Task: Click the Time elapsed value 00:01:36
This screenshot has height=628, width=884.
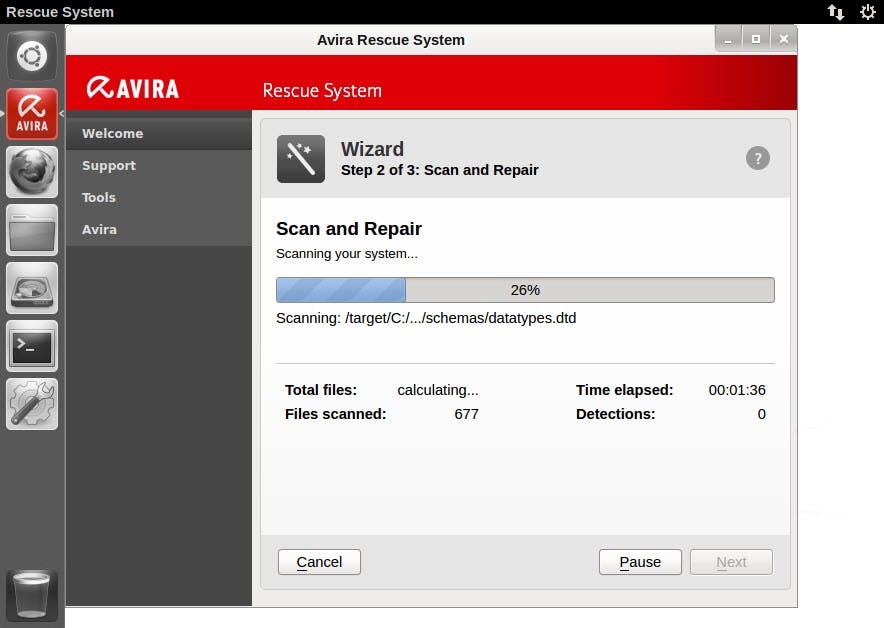Action: pos(737,390)
